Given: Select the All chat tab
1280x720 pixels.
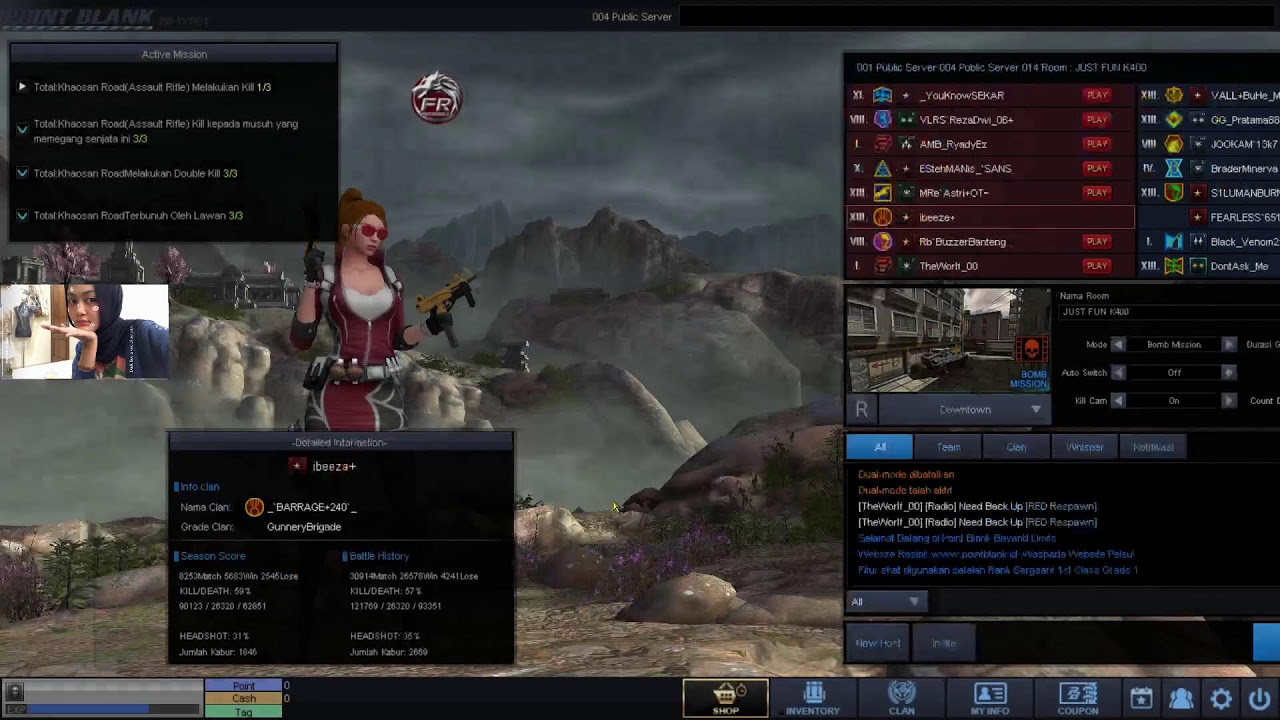Looking at the screenshot, I should (880, 447).
